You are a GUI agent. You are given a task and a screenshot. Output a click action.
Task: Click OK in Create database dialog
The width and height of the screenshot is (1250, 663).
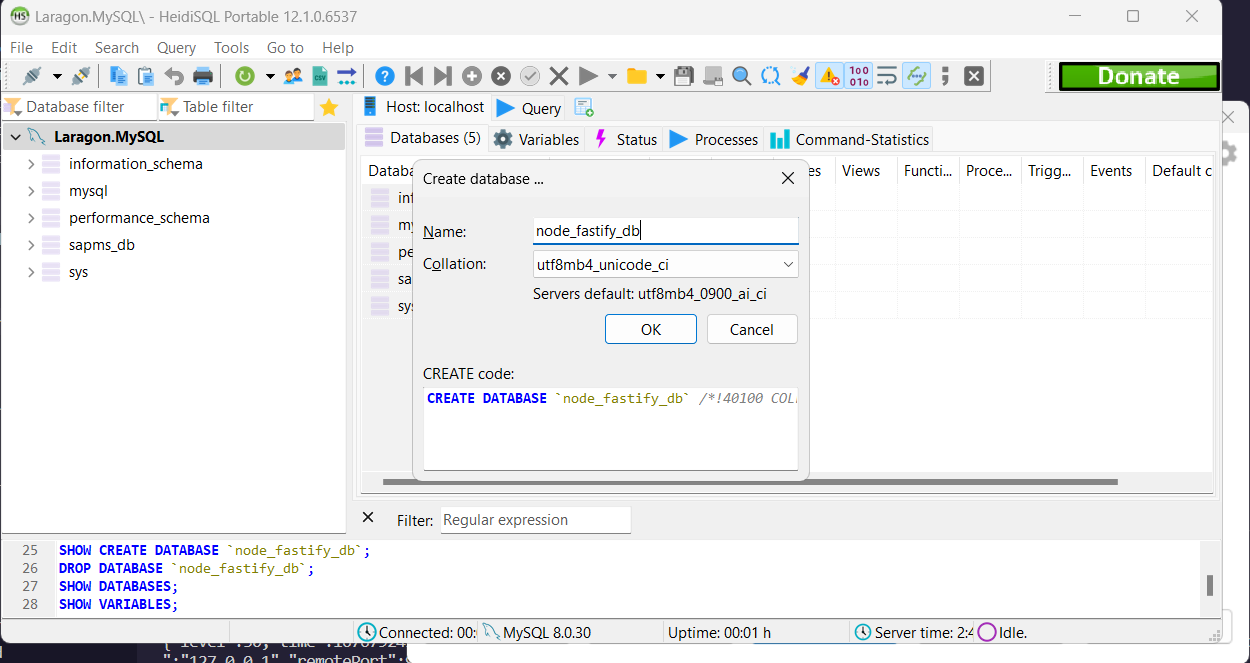point(651,330)
